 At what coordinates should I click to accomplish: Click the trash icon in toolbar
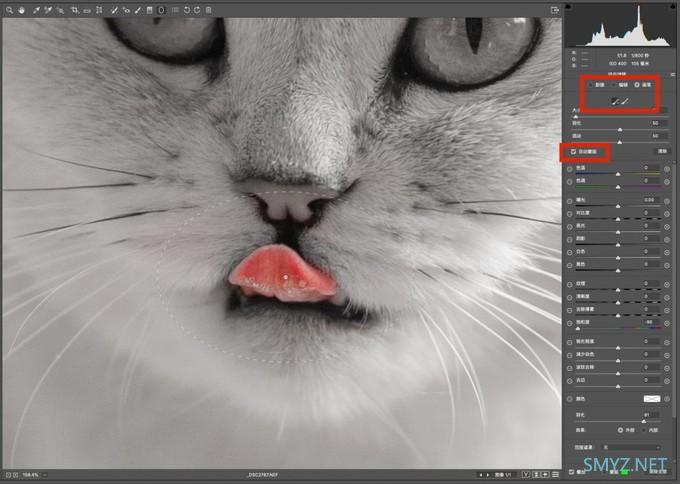tap(209, 10)
